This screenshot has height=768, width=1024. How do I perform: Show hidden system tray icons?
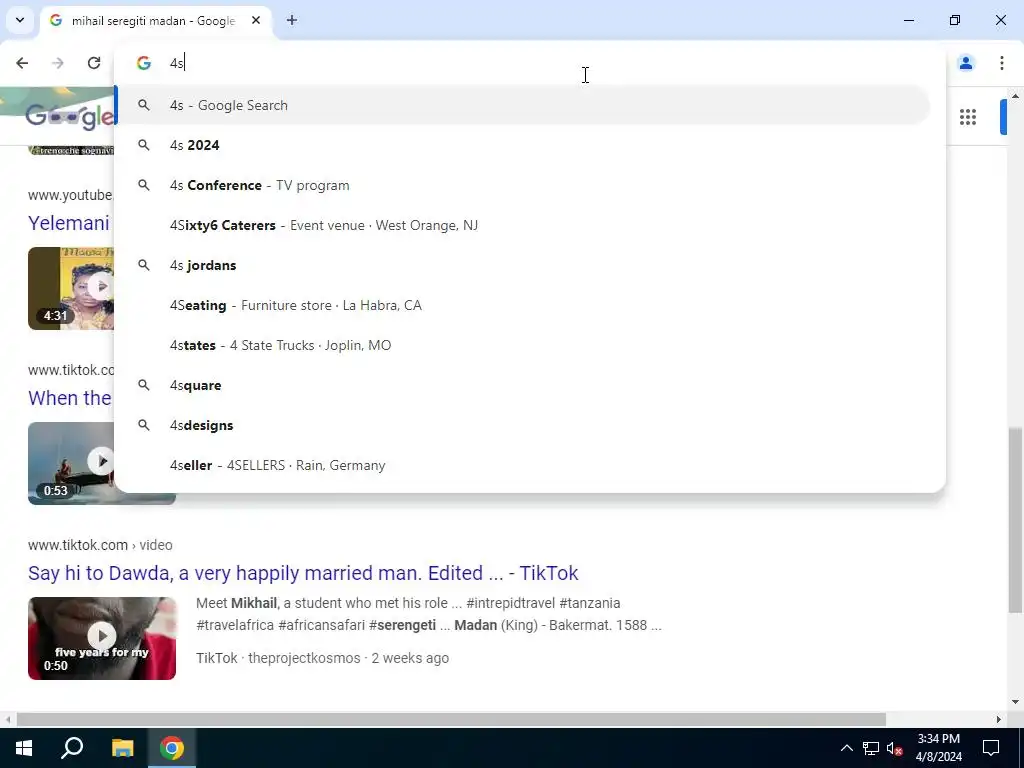pos(846,748)
